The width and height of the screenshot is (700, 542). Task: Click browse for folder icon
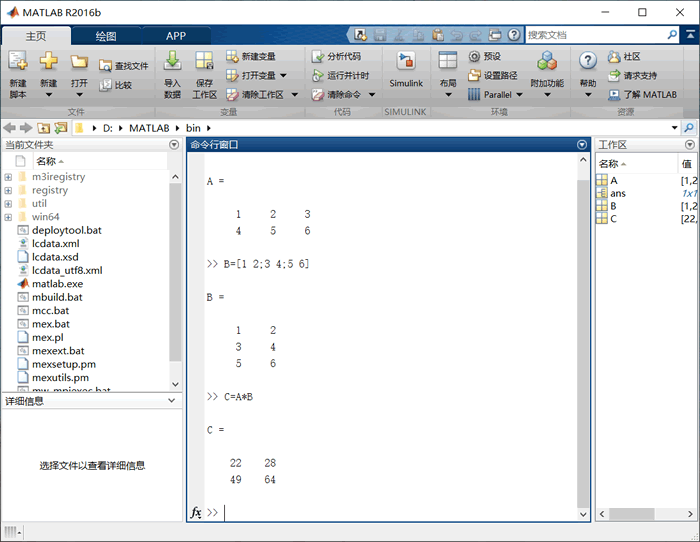click(60, 128)
